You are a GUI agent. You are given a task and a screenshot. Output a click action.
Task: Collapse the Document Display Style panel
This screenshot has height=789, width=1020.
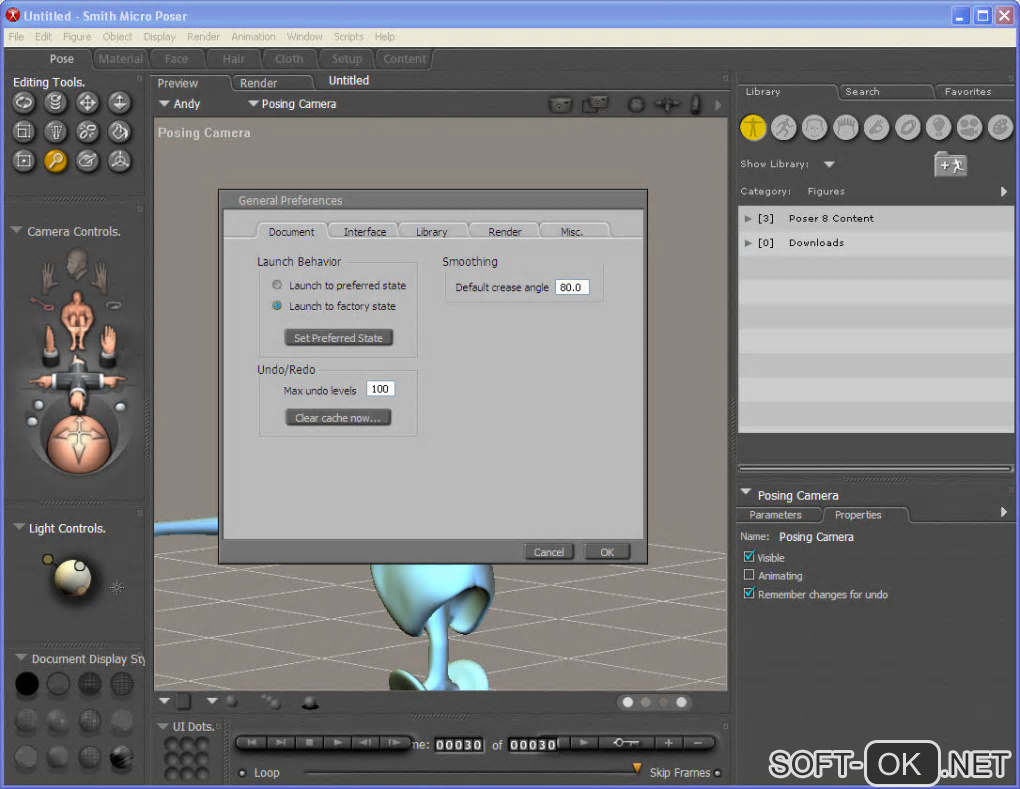[21, 658]
